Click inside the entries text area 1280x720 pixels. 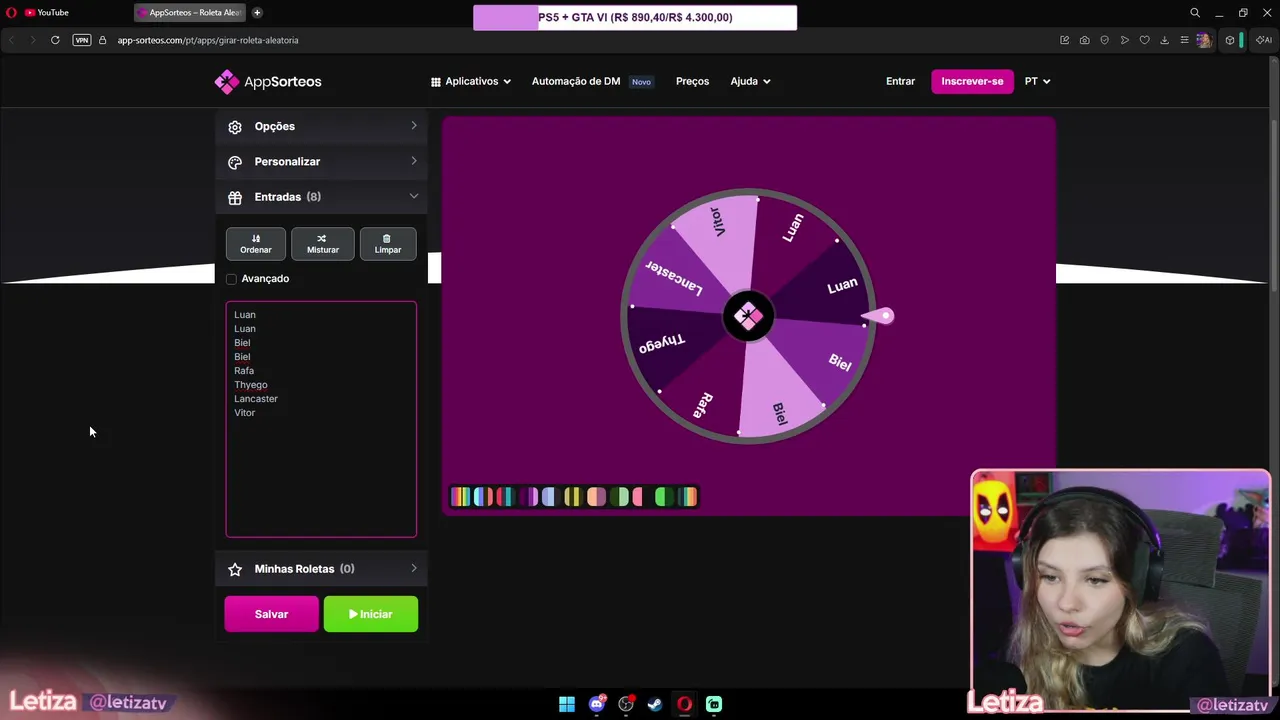point(321,419)
